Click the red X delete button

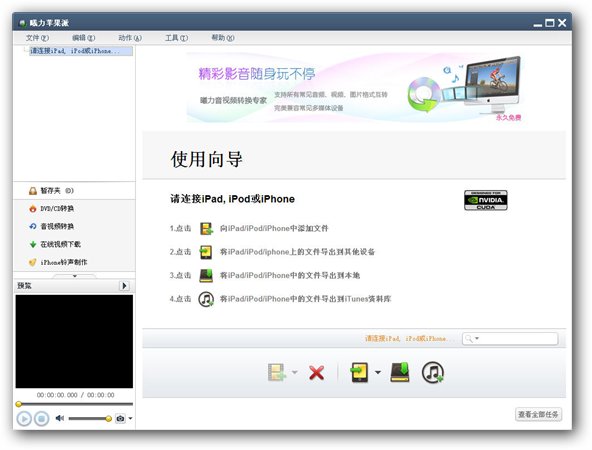pos(316,373)
